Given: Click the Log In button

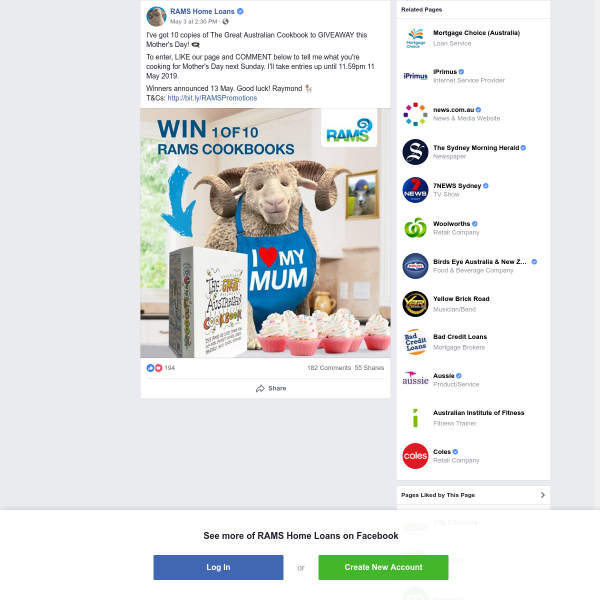Looking at the screenshot, I should (218, 567).
